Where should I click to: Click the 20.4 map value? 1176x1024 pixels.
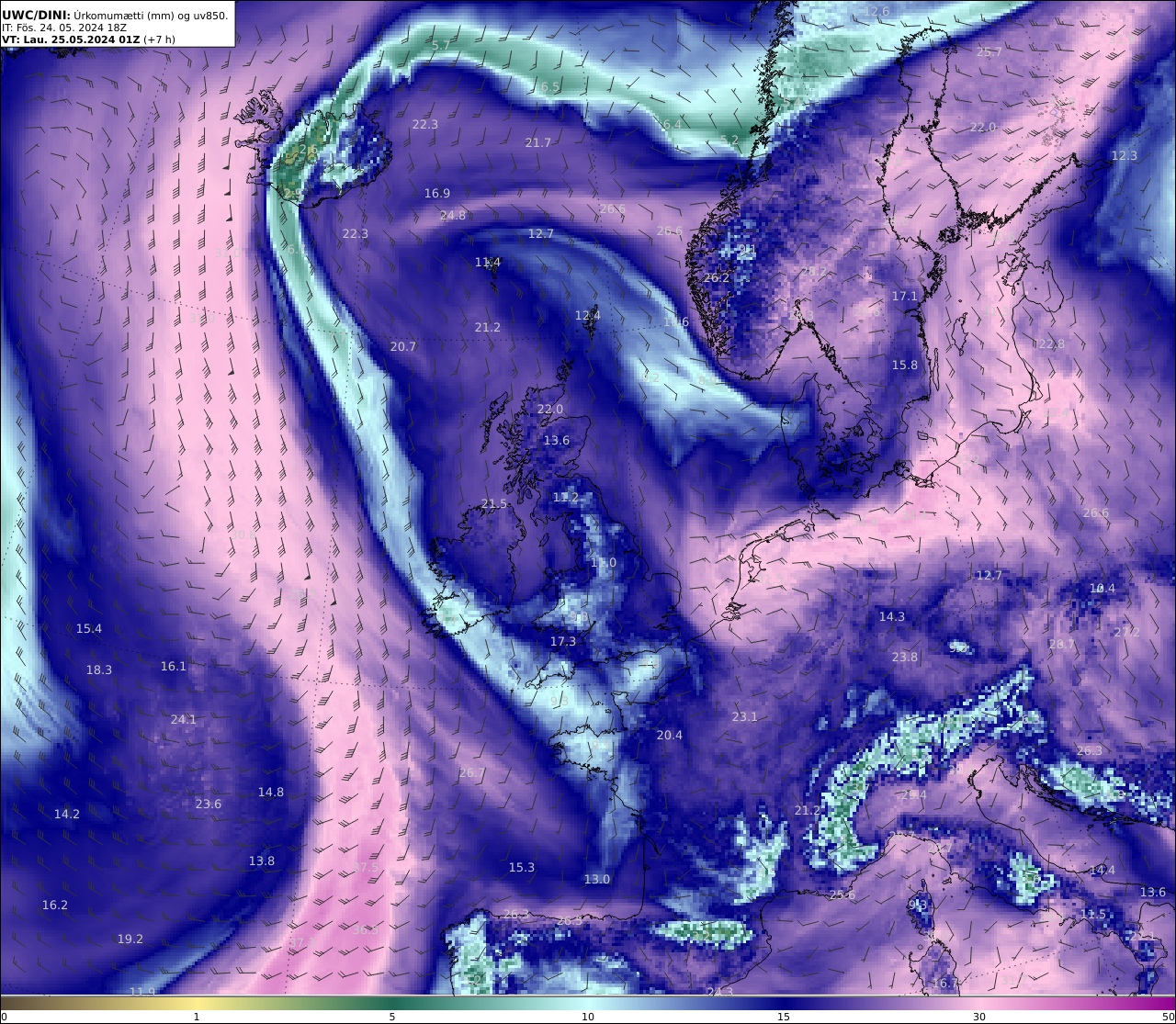coord(670,735)
